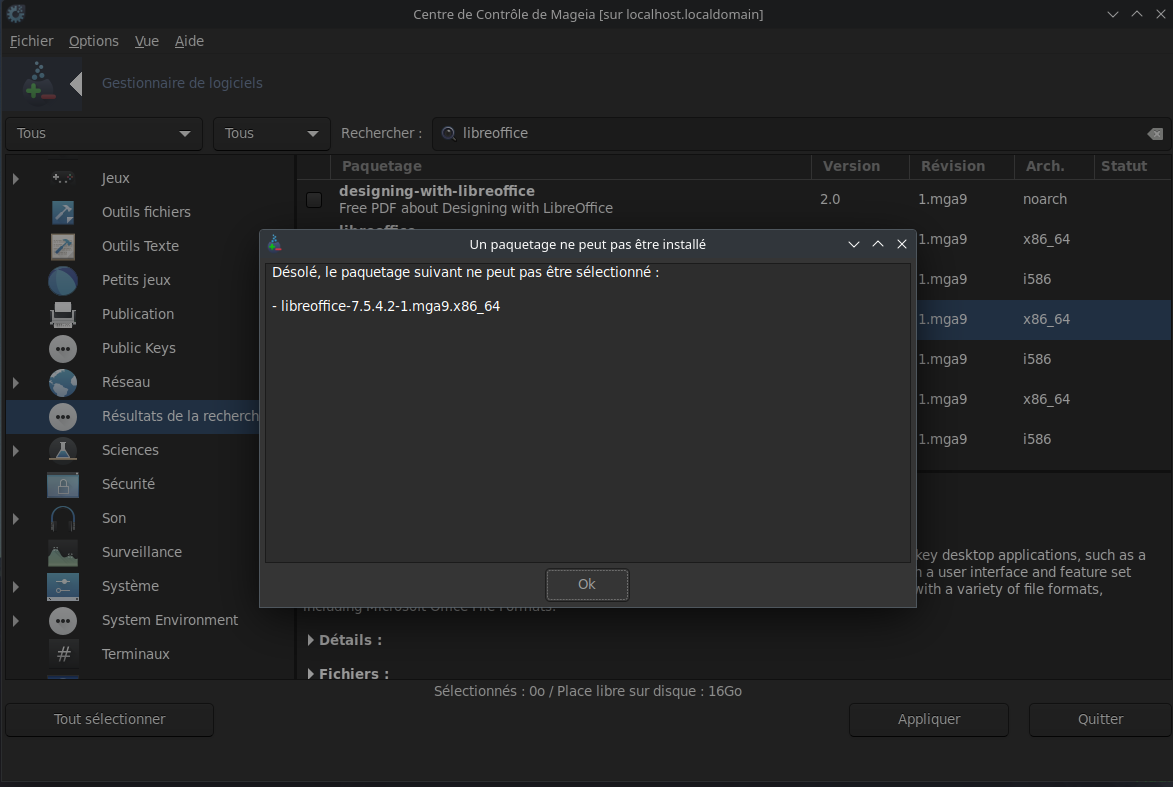The height and width of the screenshot is (787, 1173).
Task: Click the Rechercher label
Action: [x=382, y=133]
